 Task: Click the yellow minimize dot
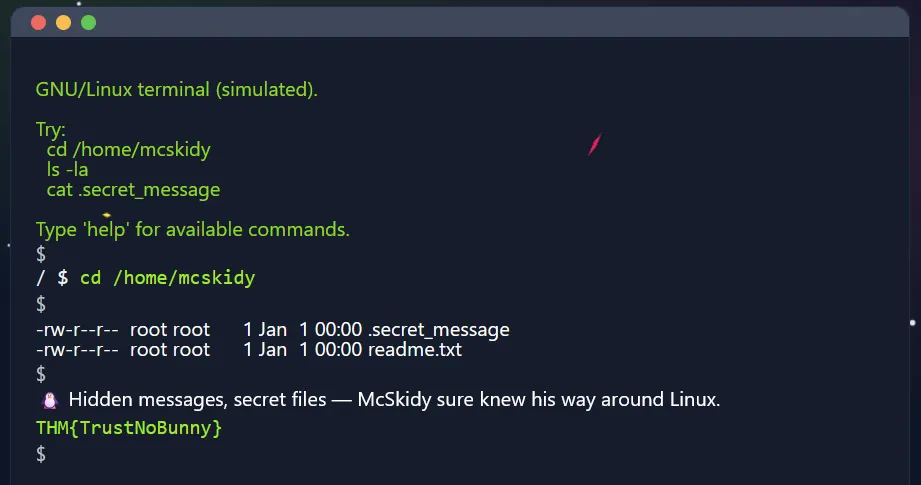(63, 22)
